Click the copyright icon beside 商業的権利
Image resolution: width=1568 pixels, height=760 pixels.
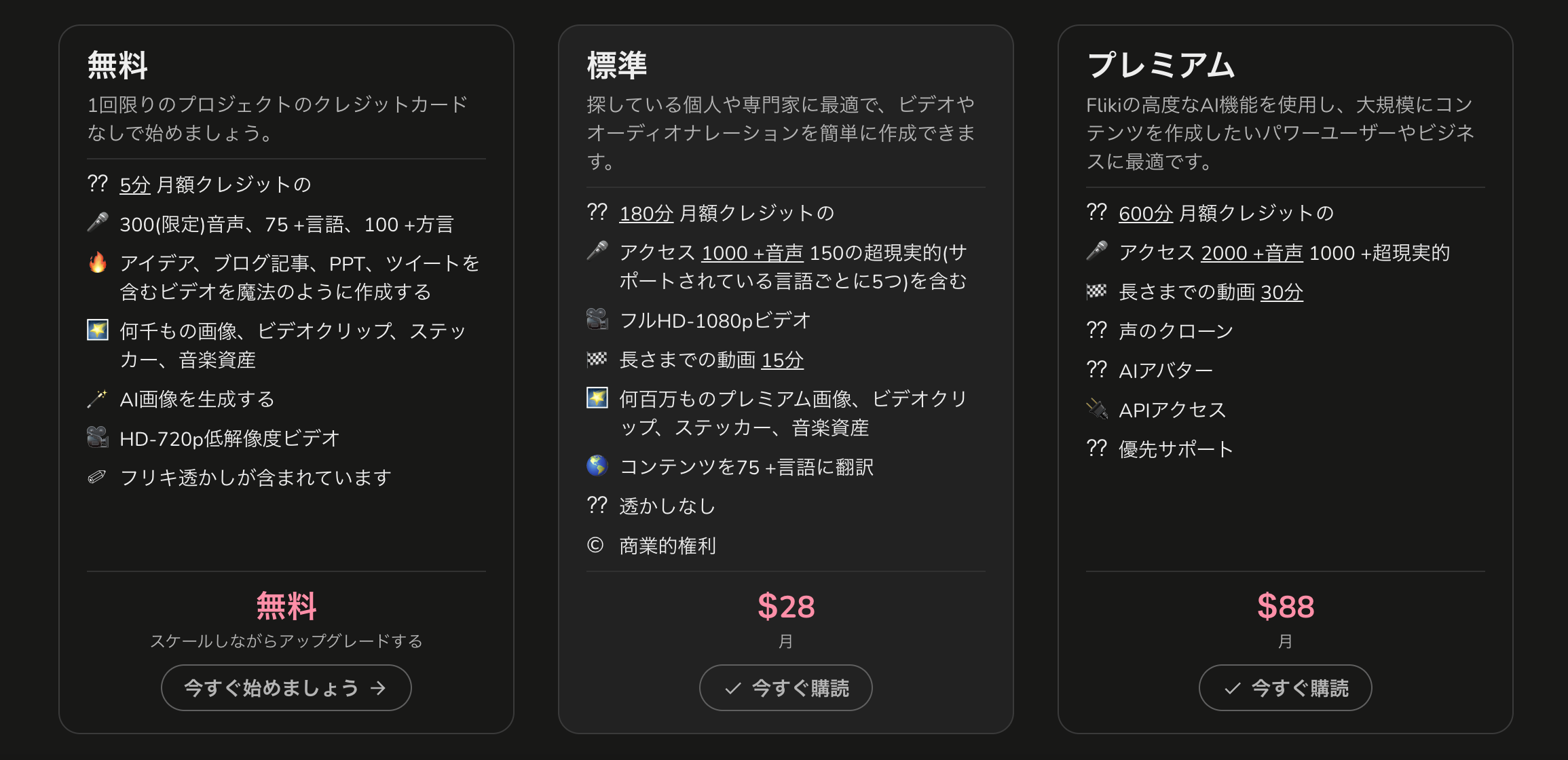click(595, 545)
